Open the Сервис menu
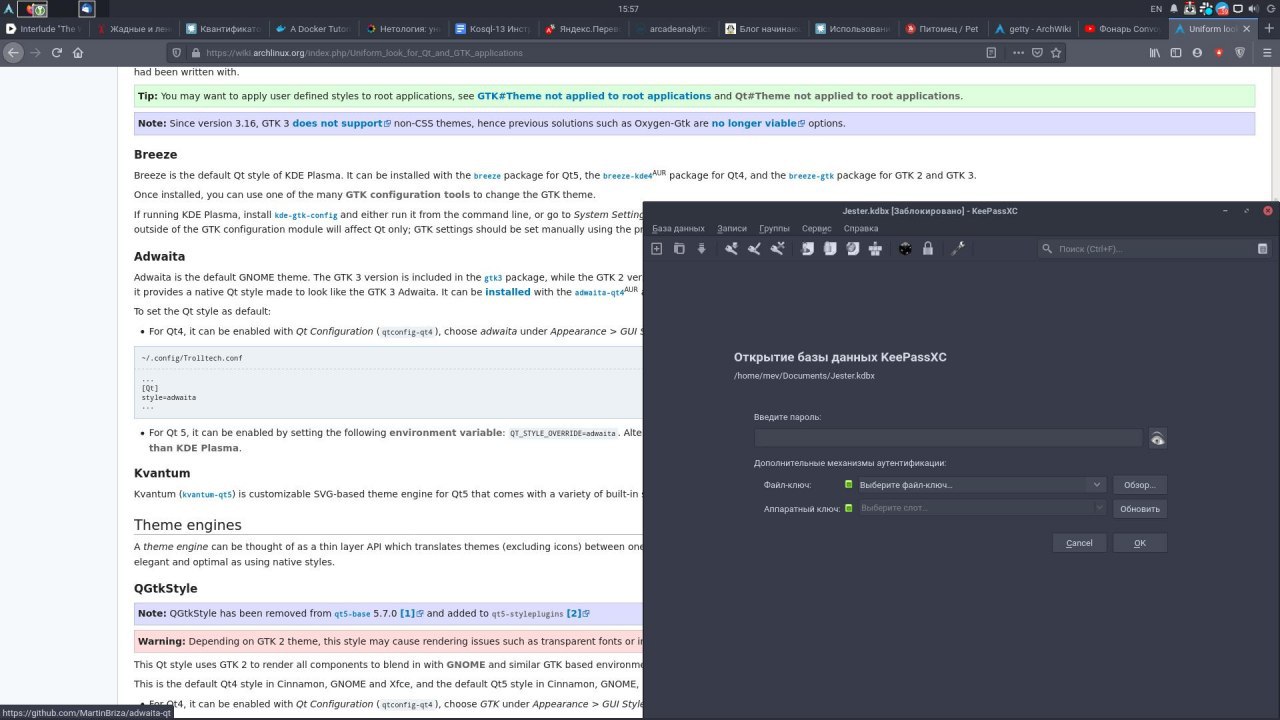This screenshot has width=1280, height=720. pos(816,229)
